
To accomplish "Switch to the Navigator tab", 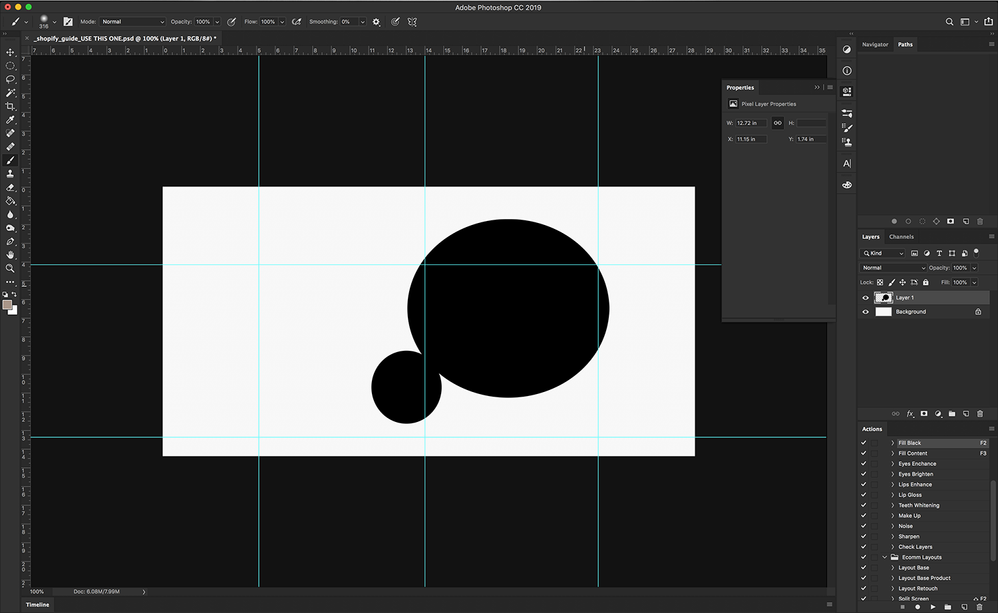I will click(x=874, y=44).
